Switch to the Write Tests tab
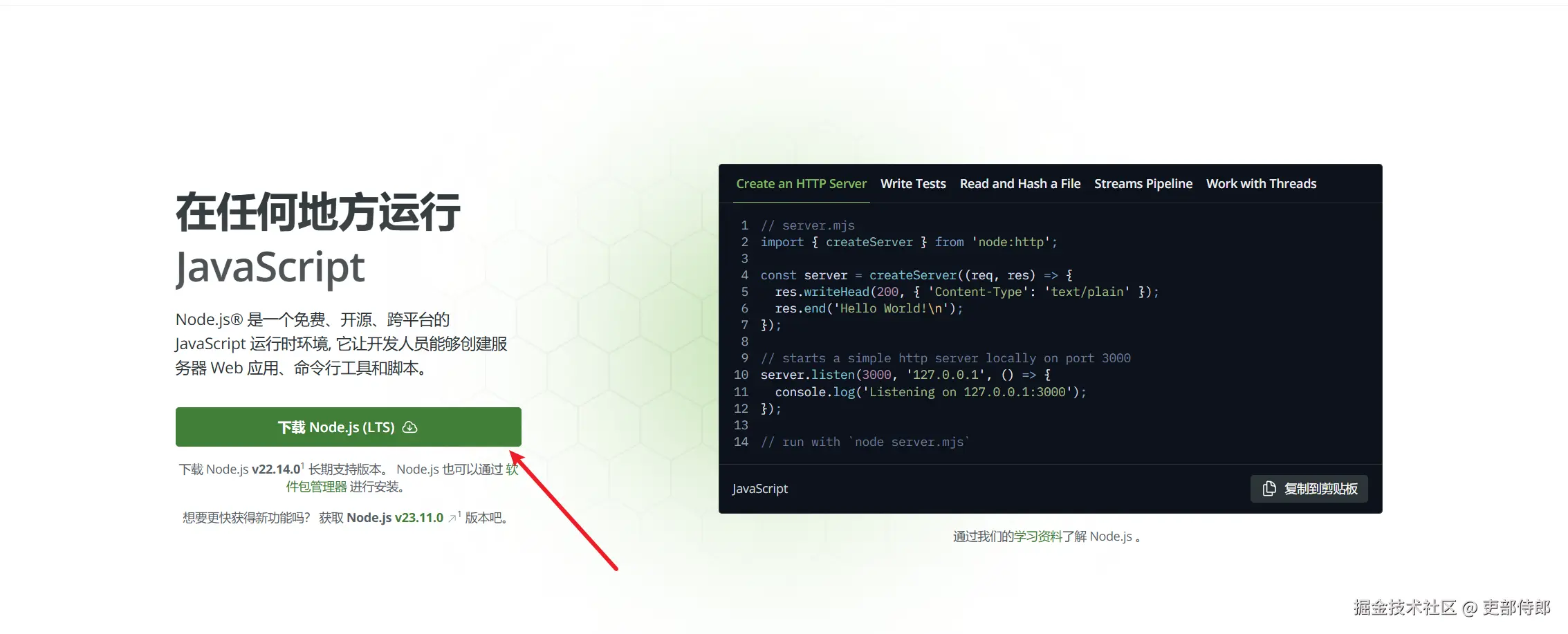 tap(913, 184)
